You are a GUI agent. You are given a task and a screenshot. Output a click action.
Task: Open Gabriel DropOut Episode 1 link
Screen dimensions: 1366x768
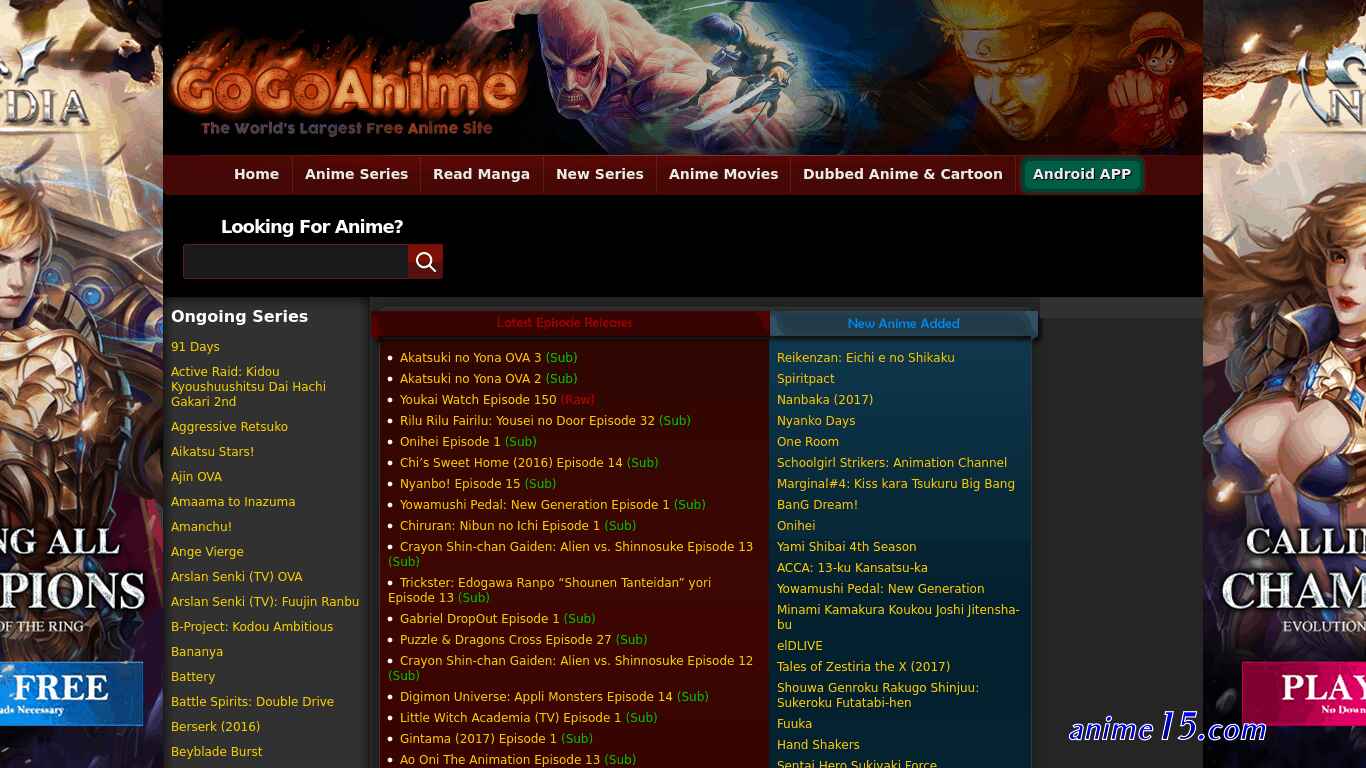480,618
